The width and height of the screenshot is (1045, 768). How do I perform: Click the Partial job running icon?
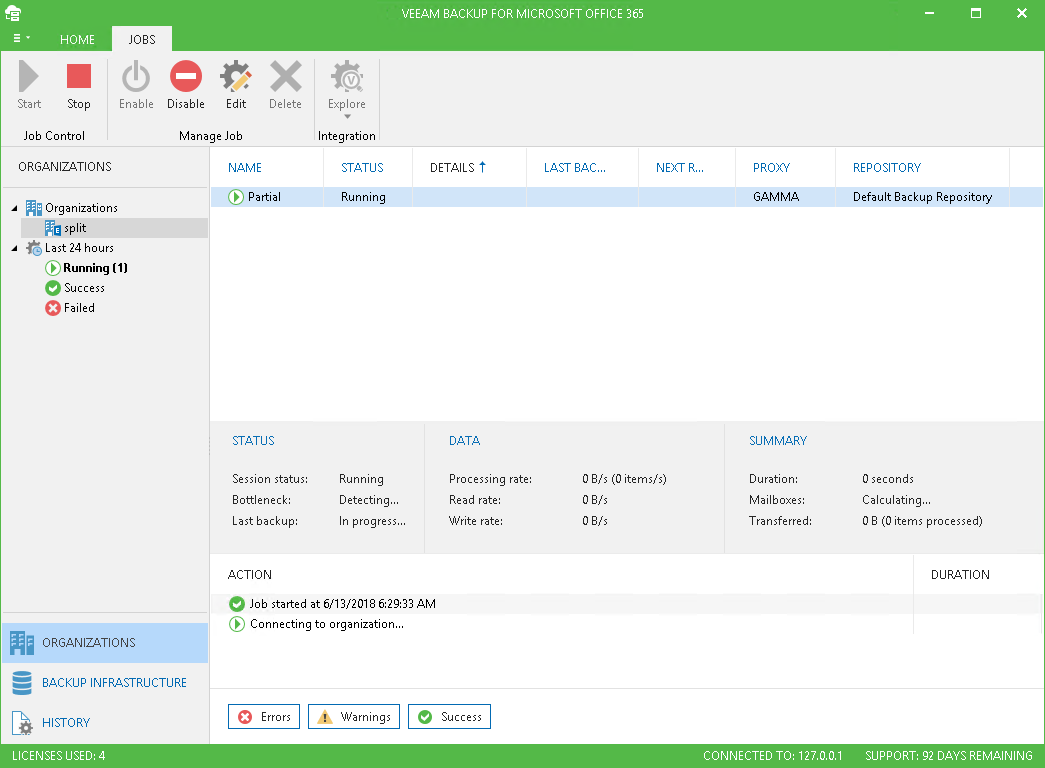tap(236, 197)
